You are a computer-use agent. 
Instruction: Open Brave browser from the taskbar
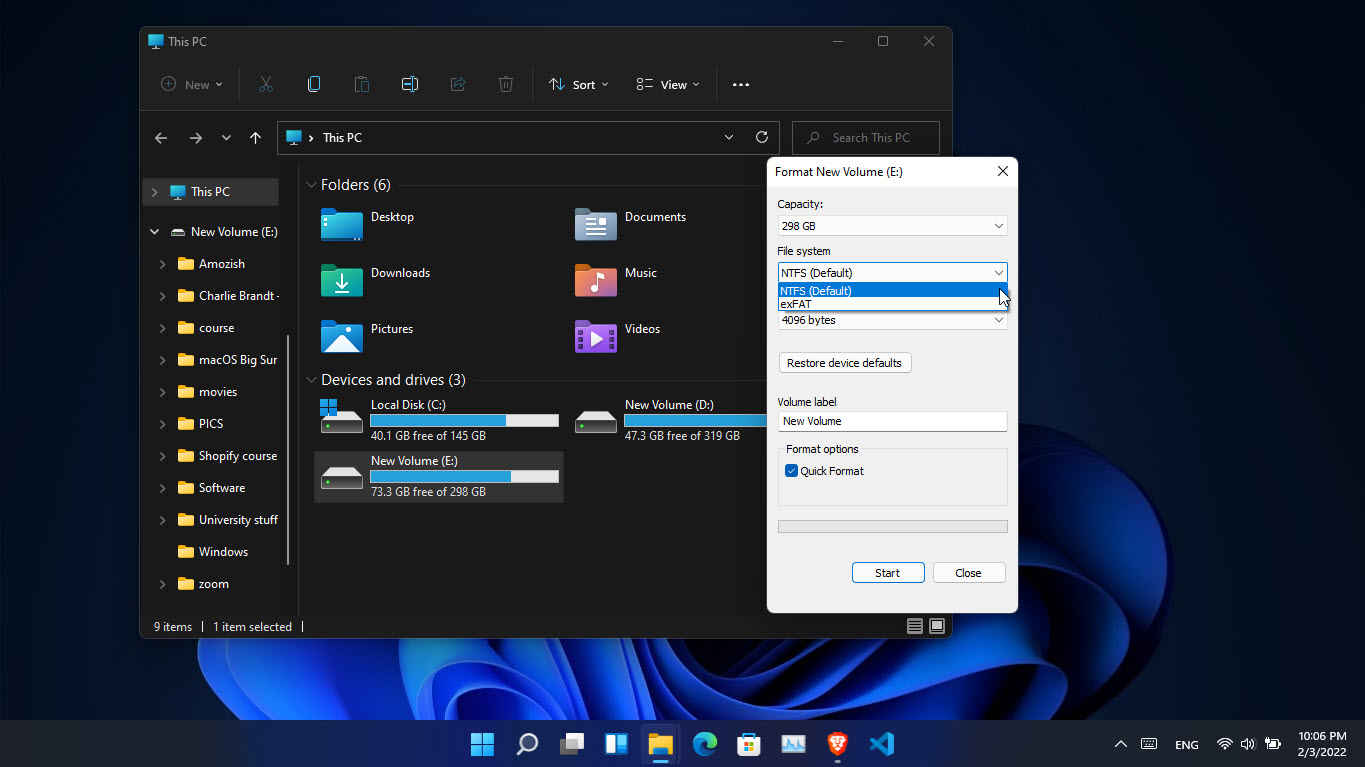[x=837, y=744]
